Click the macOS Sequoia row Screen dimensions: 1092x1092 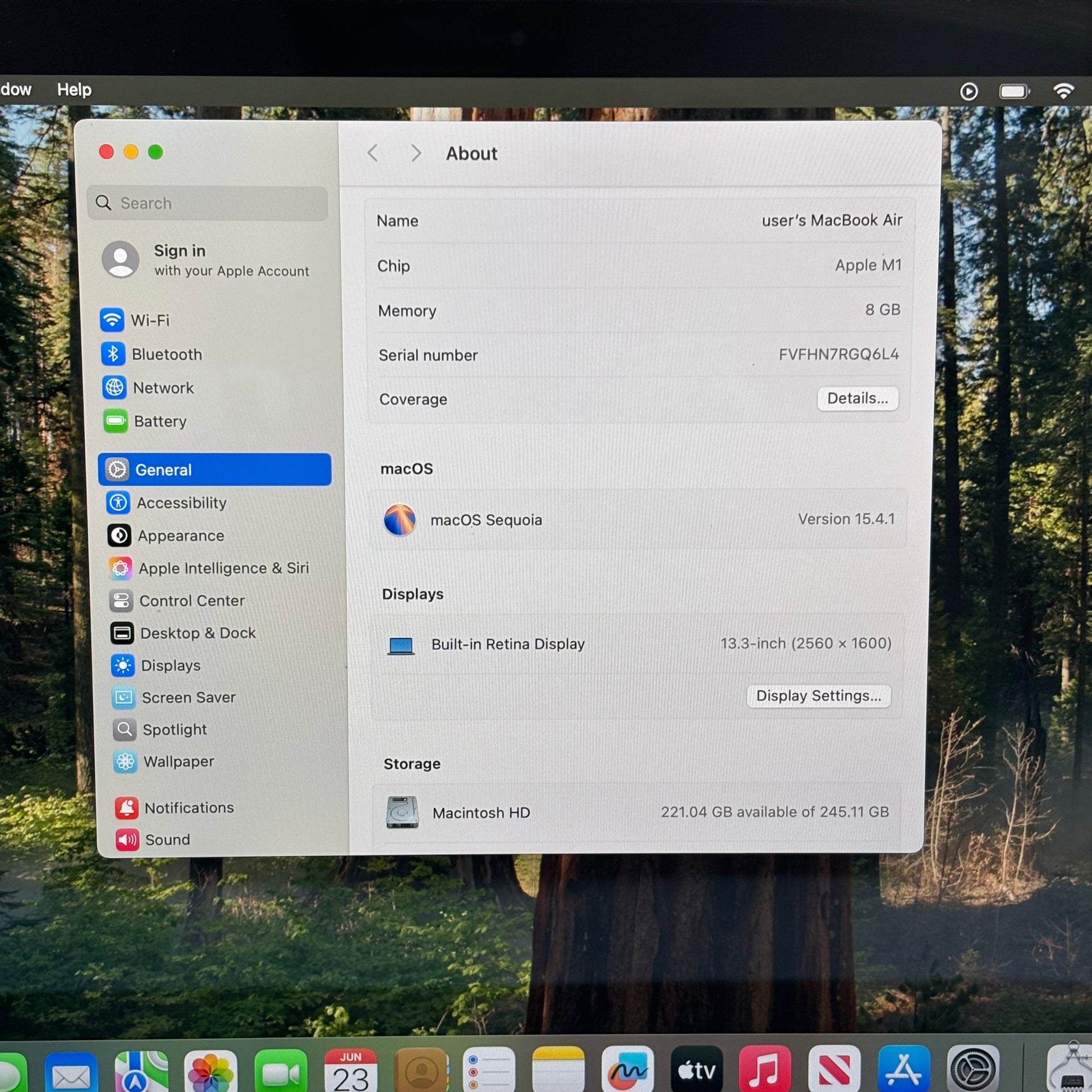coord(638,520)
